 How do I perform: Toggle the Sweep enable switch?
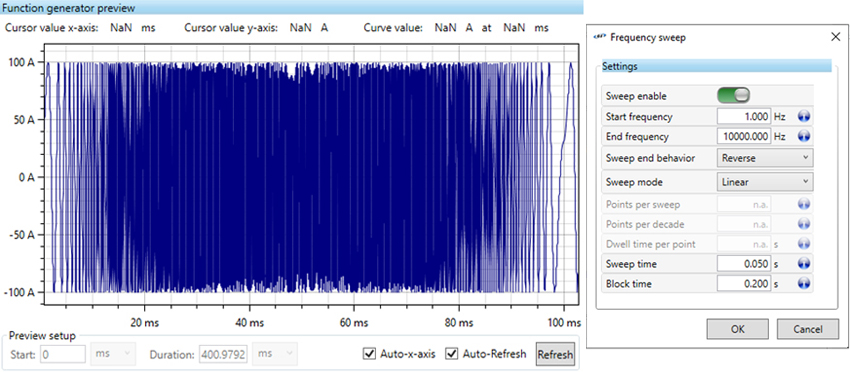(733, 96)
